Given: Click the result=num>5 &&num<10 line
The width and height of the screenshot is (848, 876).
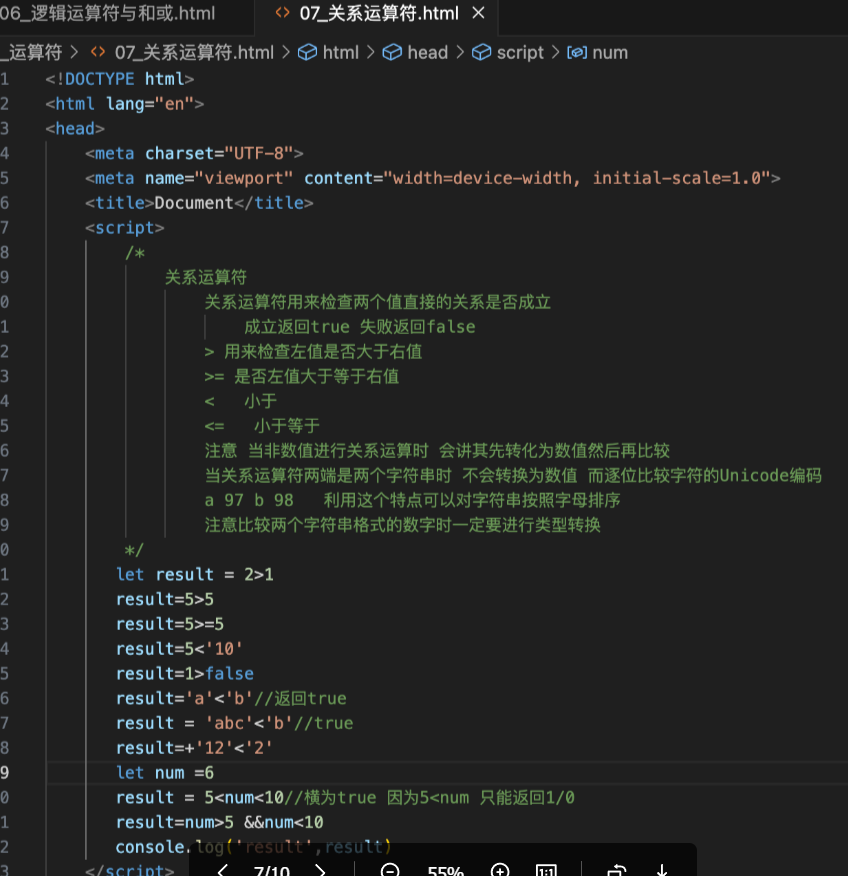Looking at the screenshot, I should click(220, 822).
